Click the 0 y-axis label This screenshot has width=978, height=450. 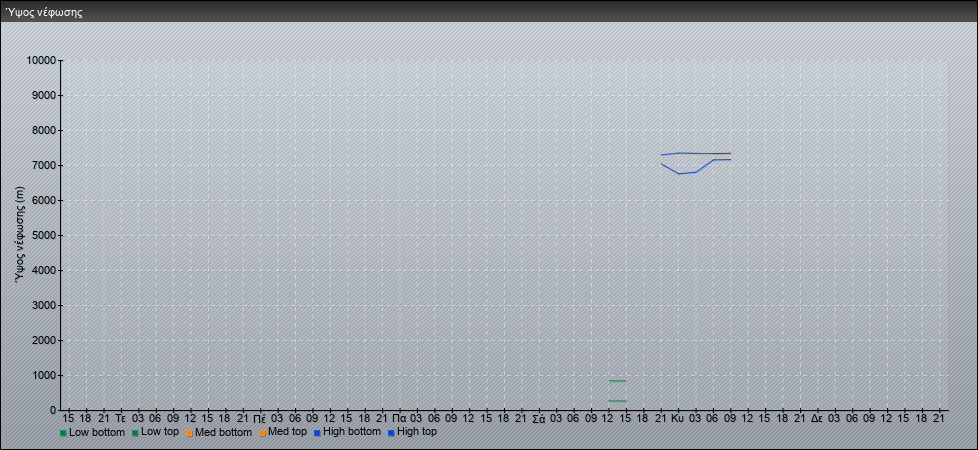[54, 410]
